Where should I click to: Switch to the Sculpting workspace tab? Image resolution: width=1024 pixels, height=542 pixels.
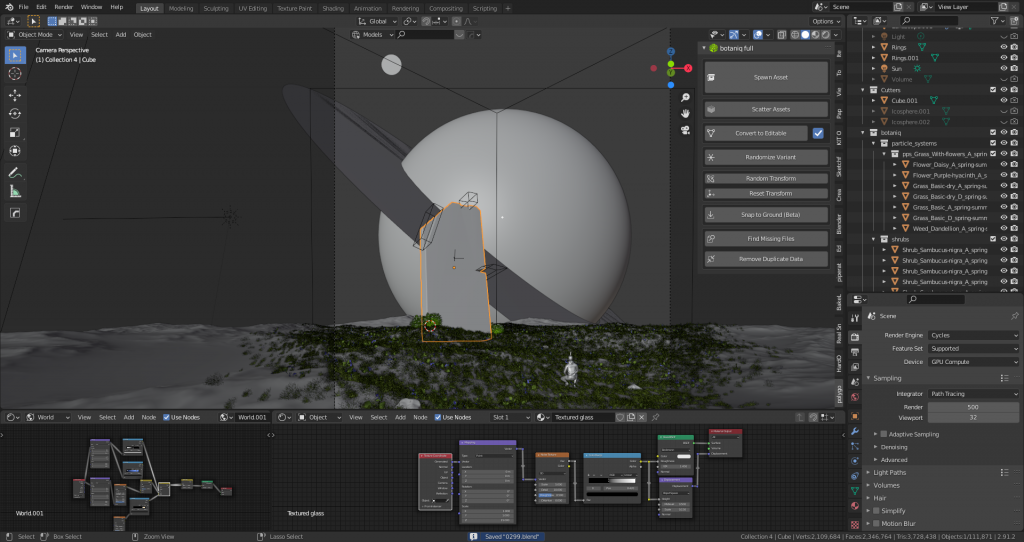(216, 8)
